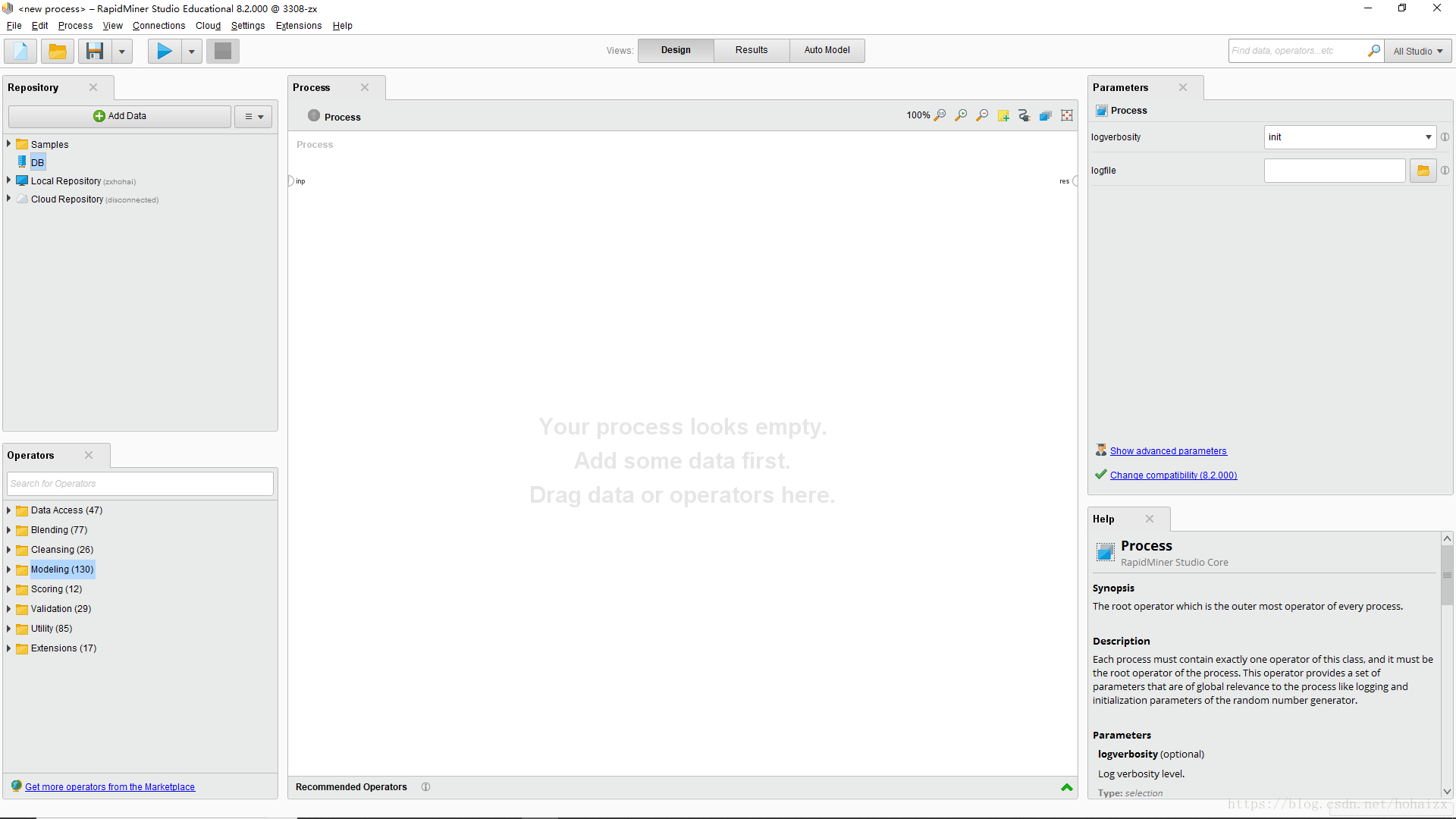Browse for a logfile with the folder button
Viewport: 1456px width, 819px height.
tap(1423, 171)
